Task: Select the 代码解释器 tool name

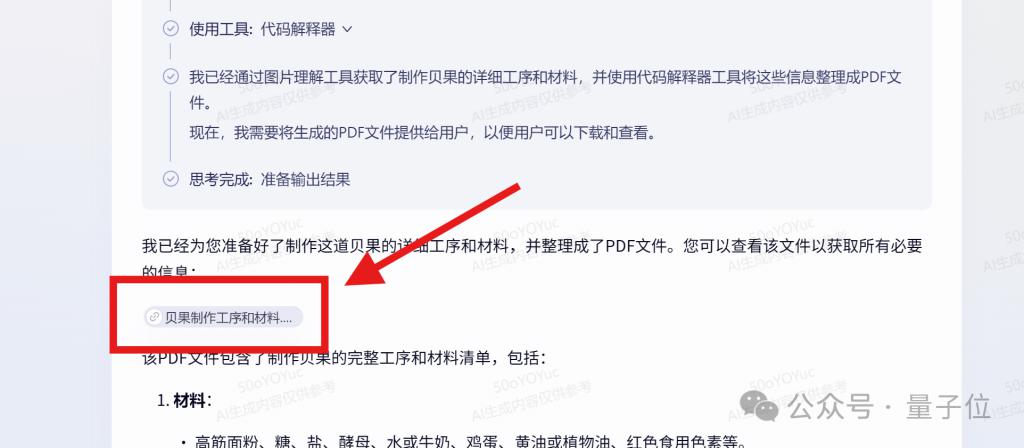Action: click(298, 29)
